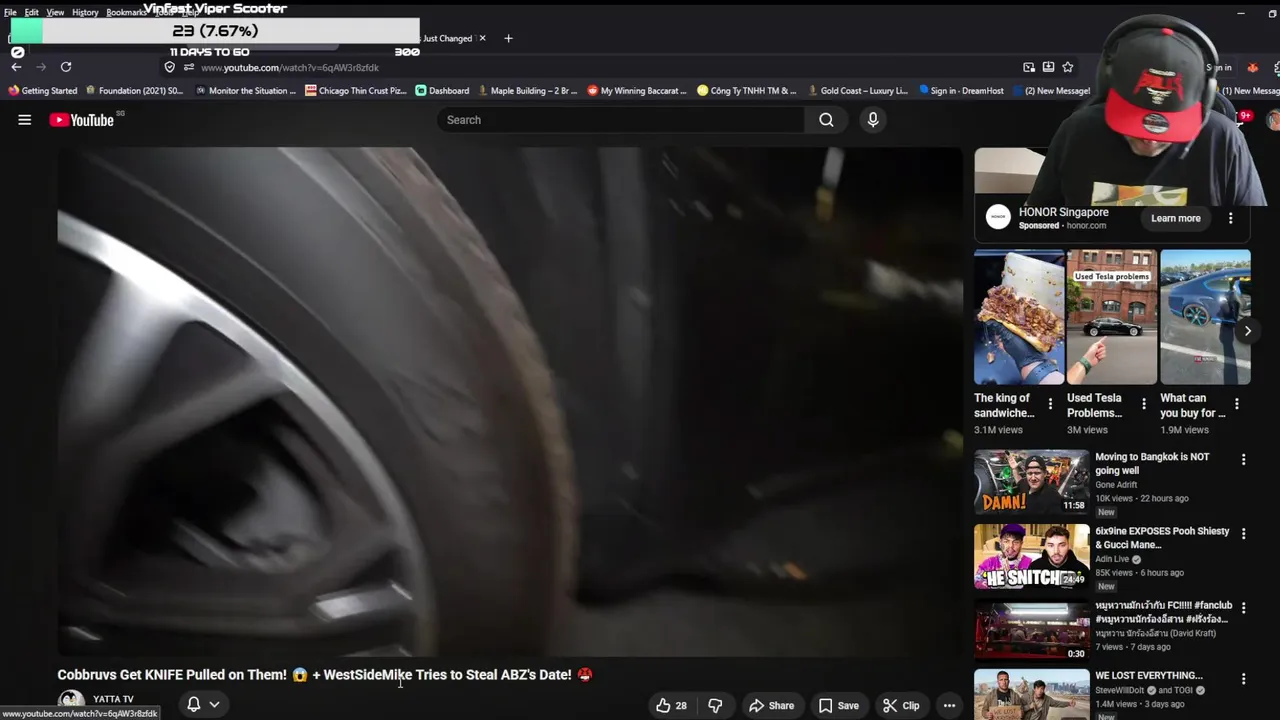Open a new browser tab with plus
Image resolution: width=1280 pixels, height=720 pixels.
coord(508,38)
